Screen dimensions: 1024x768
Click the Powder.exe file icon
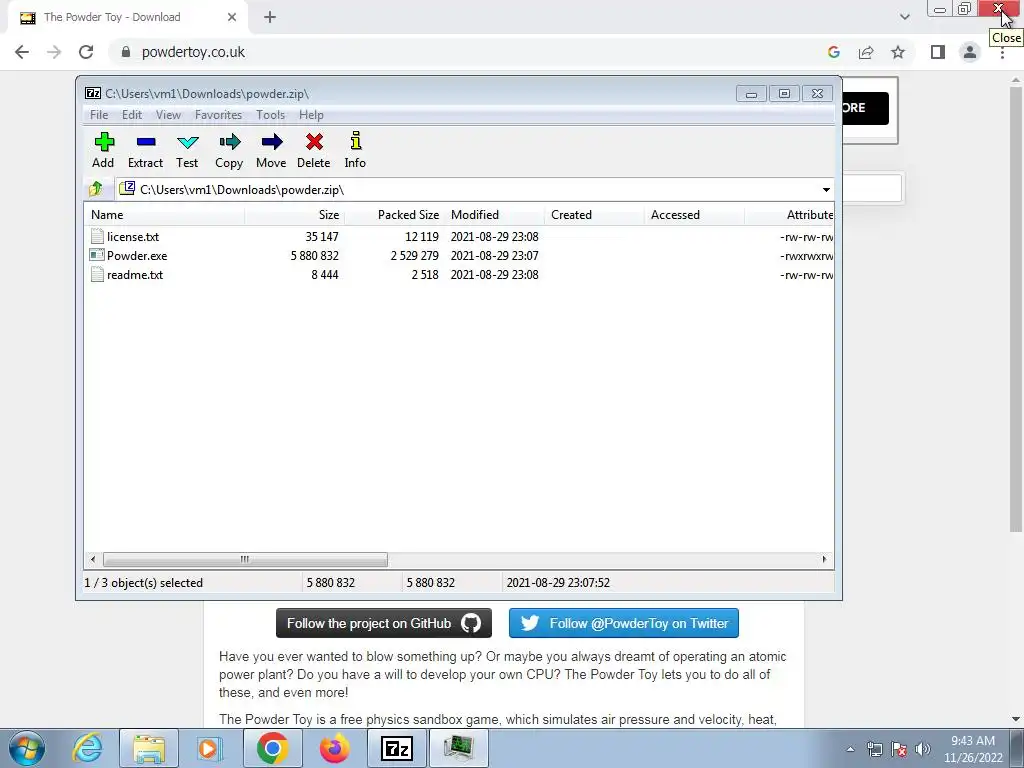(97, 255)
